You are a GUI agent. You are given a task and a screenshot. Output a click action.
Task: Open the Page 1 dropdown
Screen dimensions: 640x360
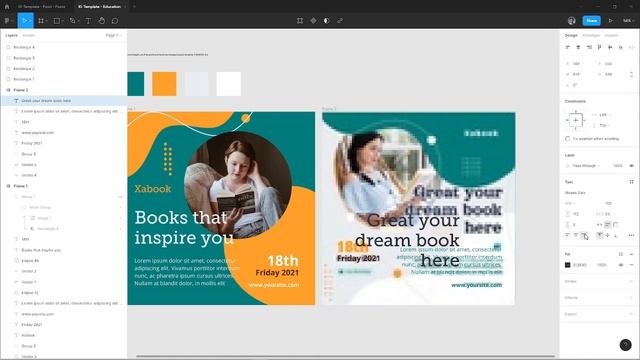(x=113, y=36)
